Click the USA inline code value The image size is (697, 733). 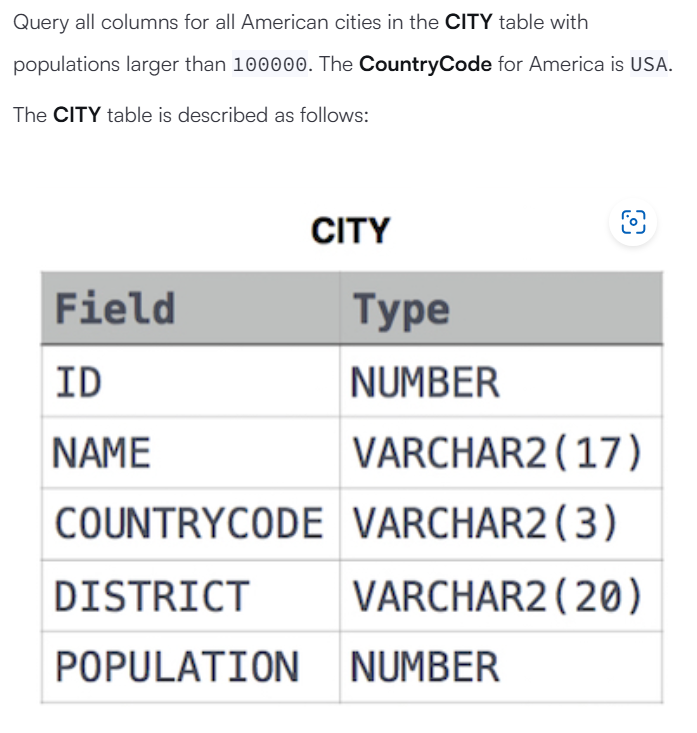649,64
